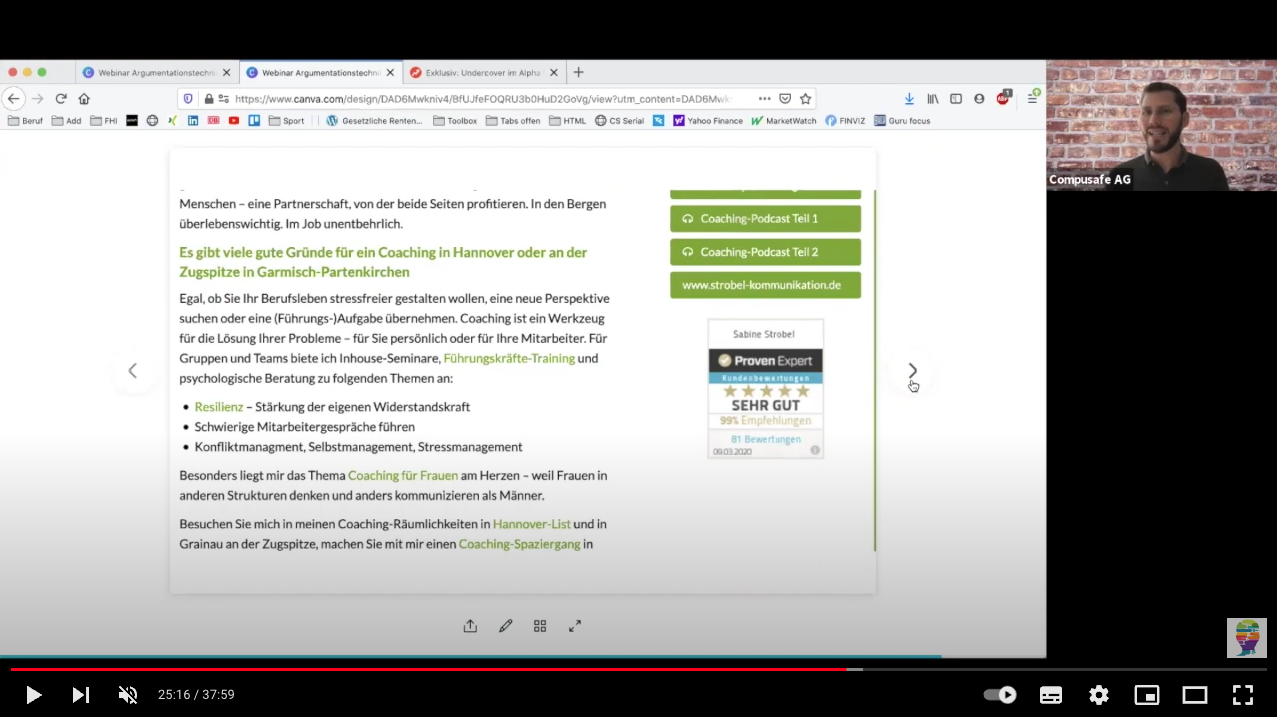
Task: Open the Firefox account icon
Action: click(979, 99)
